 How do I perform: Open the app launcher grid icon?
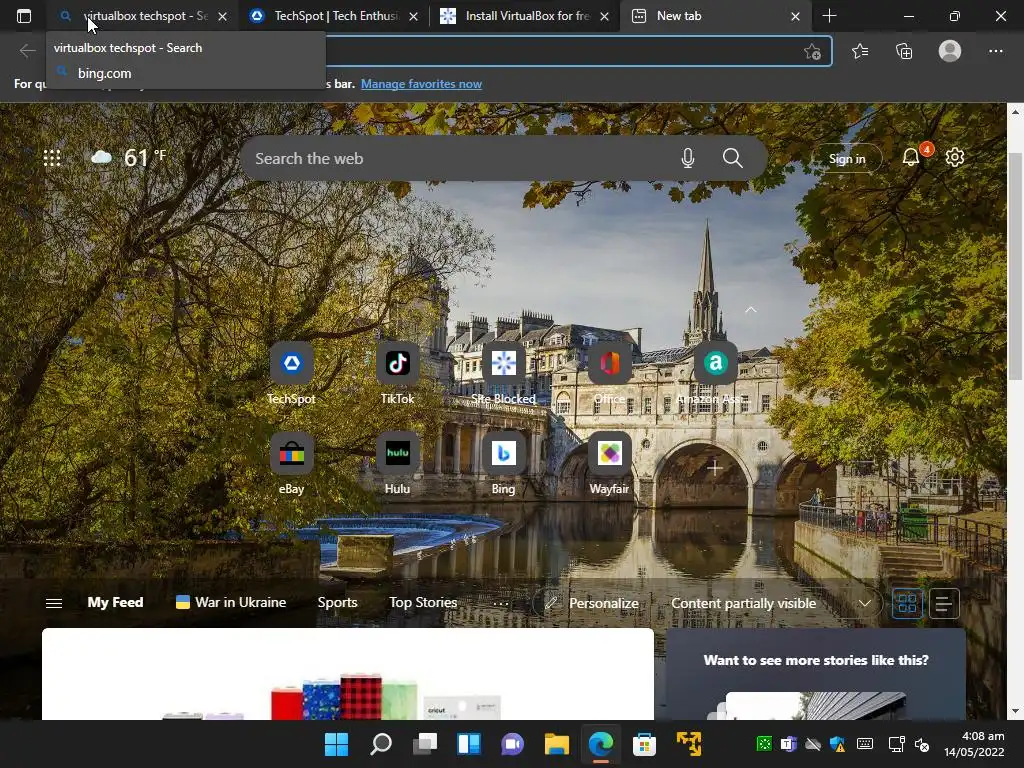pyautogui.click(x=52, y=158)
